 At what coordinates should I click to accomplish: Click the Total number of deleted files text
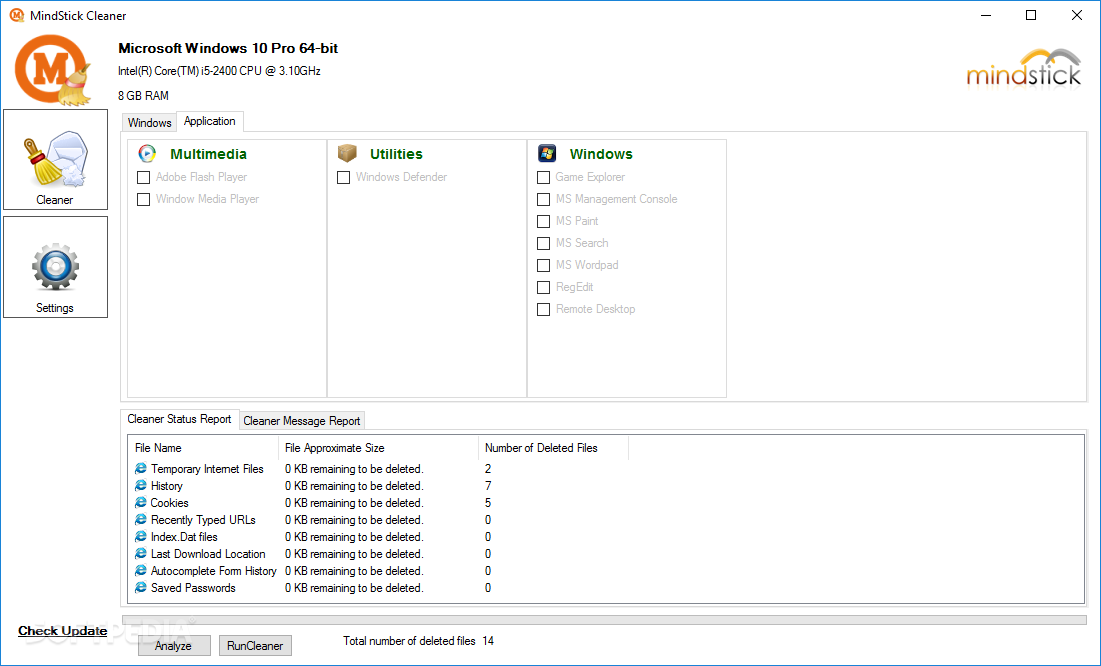(409, 641)
